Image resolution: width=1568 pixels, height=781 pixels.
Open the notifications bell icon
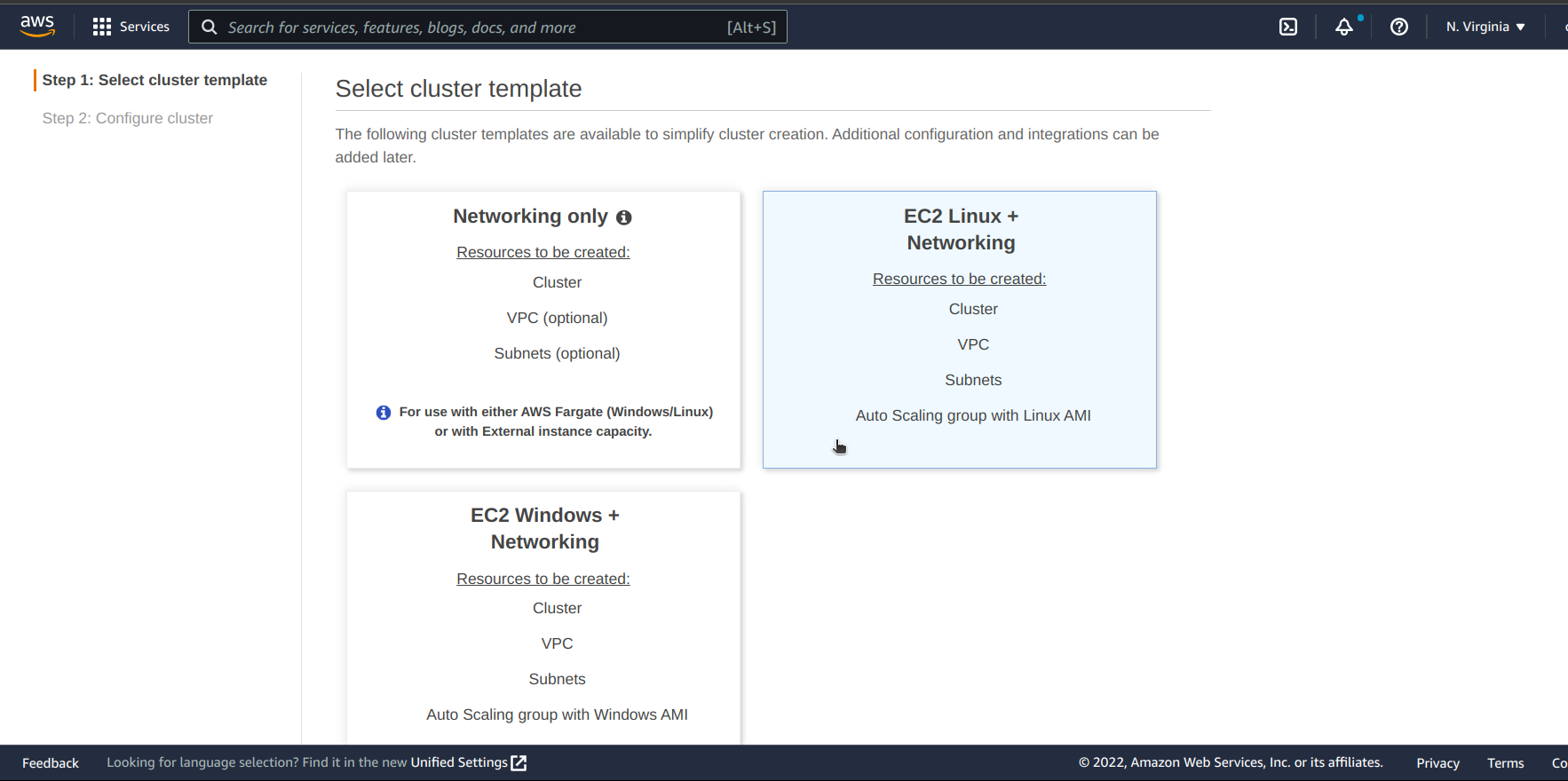point(1344,27)
